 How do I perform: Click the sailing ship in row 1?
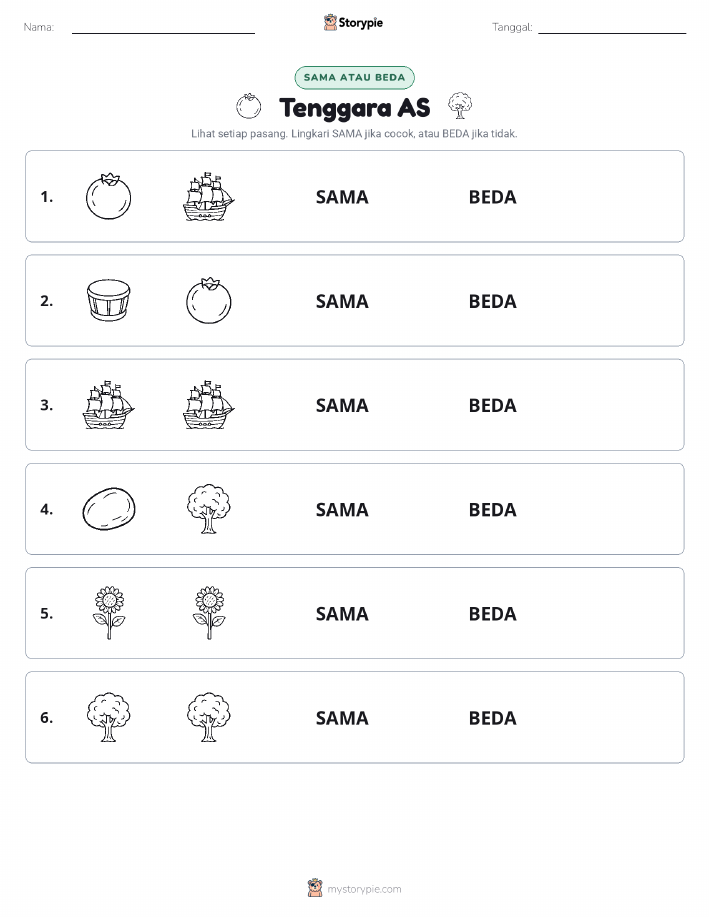[209, 196]
